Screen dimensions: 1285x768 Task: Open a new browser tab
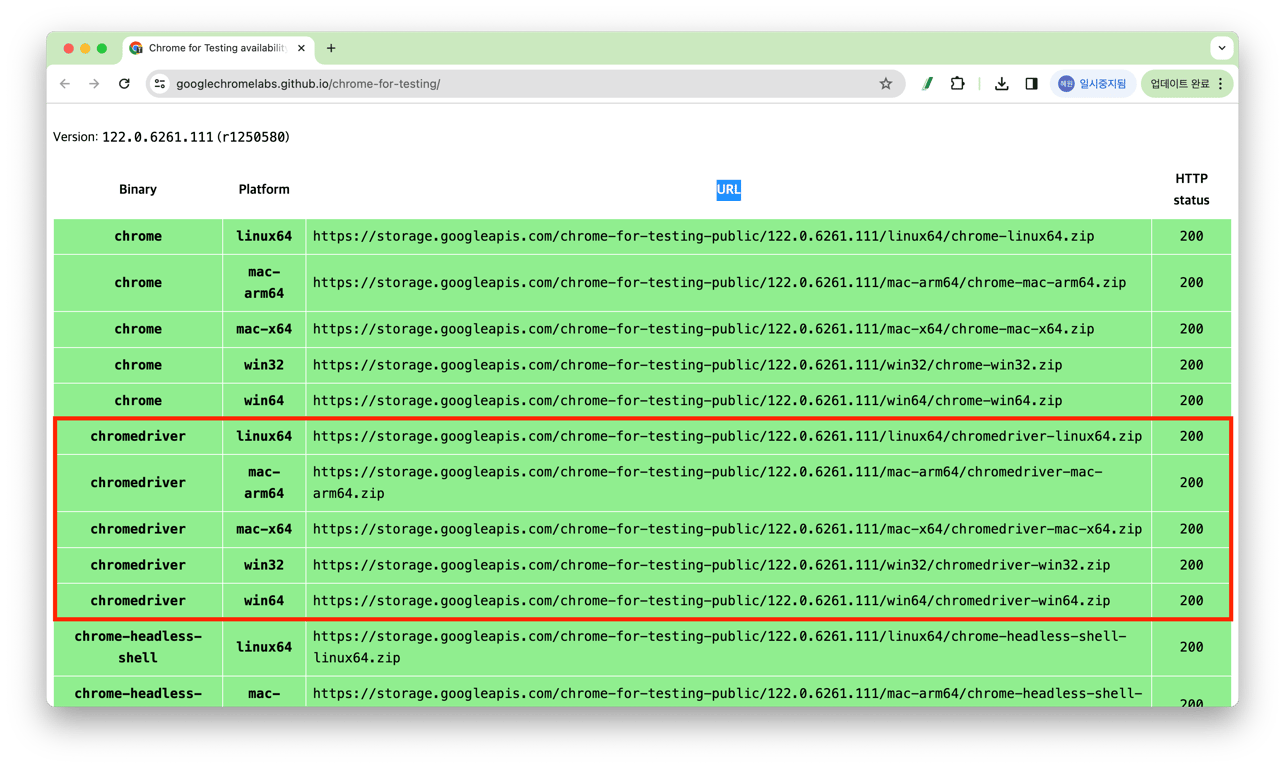[331, 48]
